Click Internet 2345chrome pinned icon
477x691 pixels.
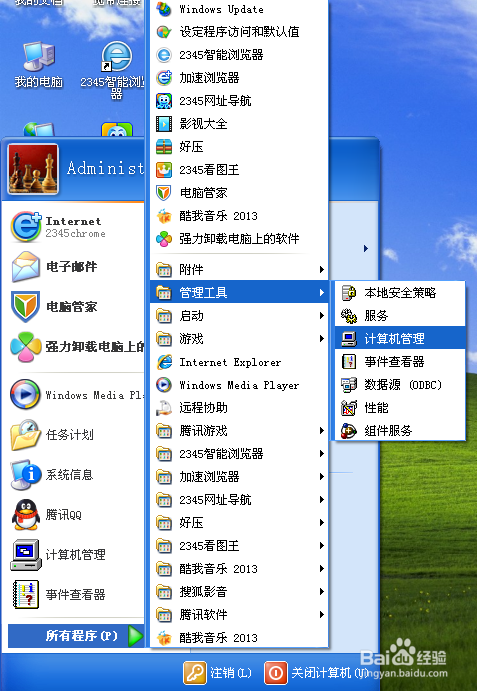point(26,227)
